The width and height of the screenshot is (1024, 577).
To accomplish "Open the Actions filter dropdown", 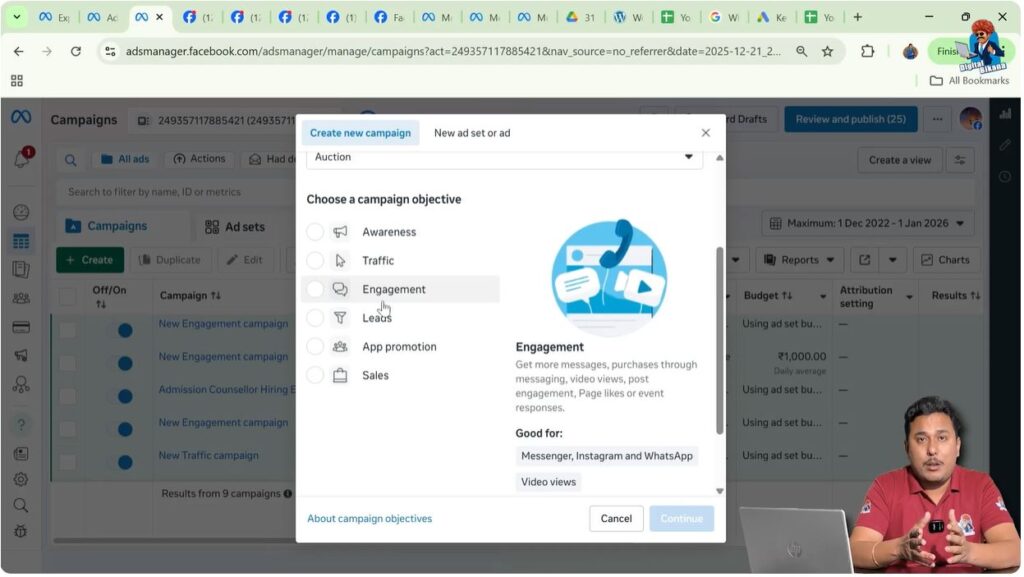I will [200, 159].
